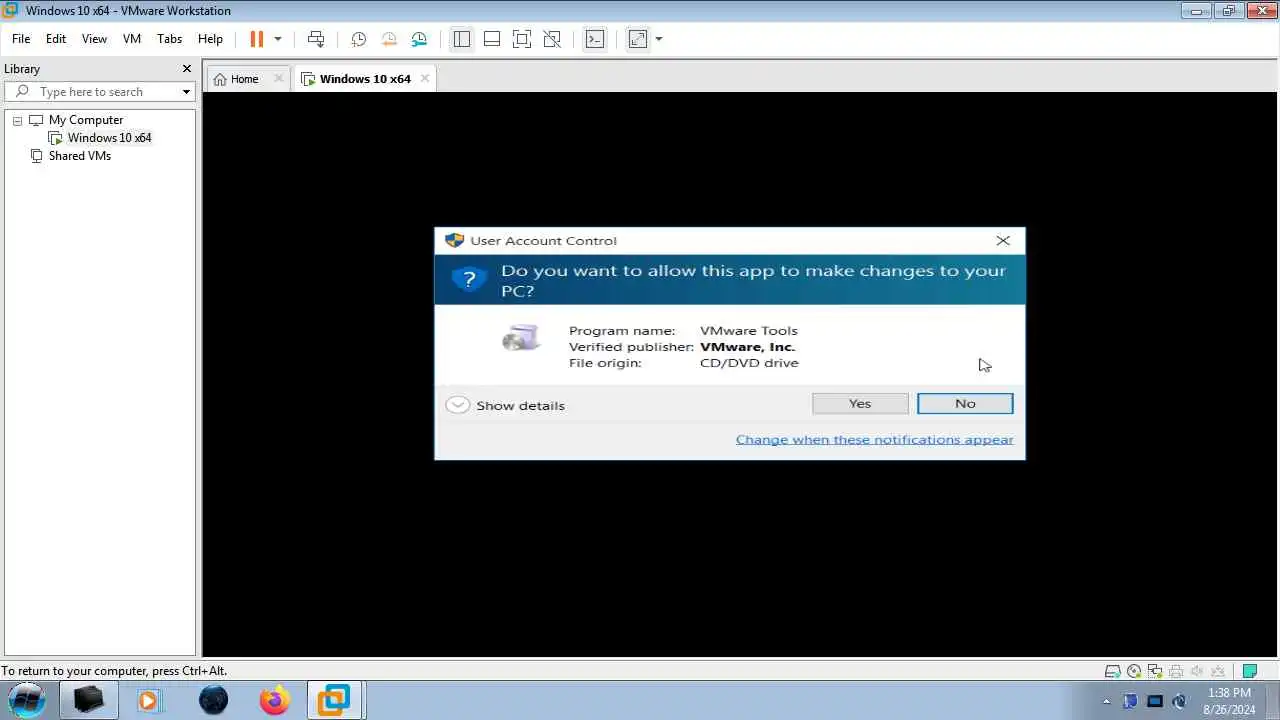1280x720 pixels.
Task: Open the power options dropdown arrow beside Pause
Action: 278,39
